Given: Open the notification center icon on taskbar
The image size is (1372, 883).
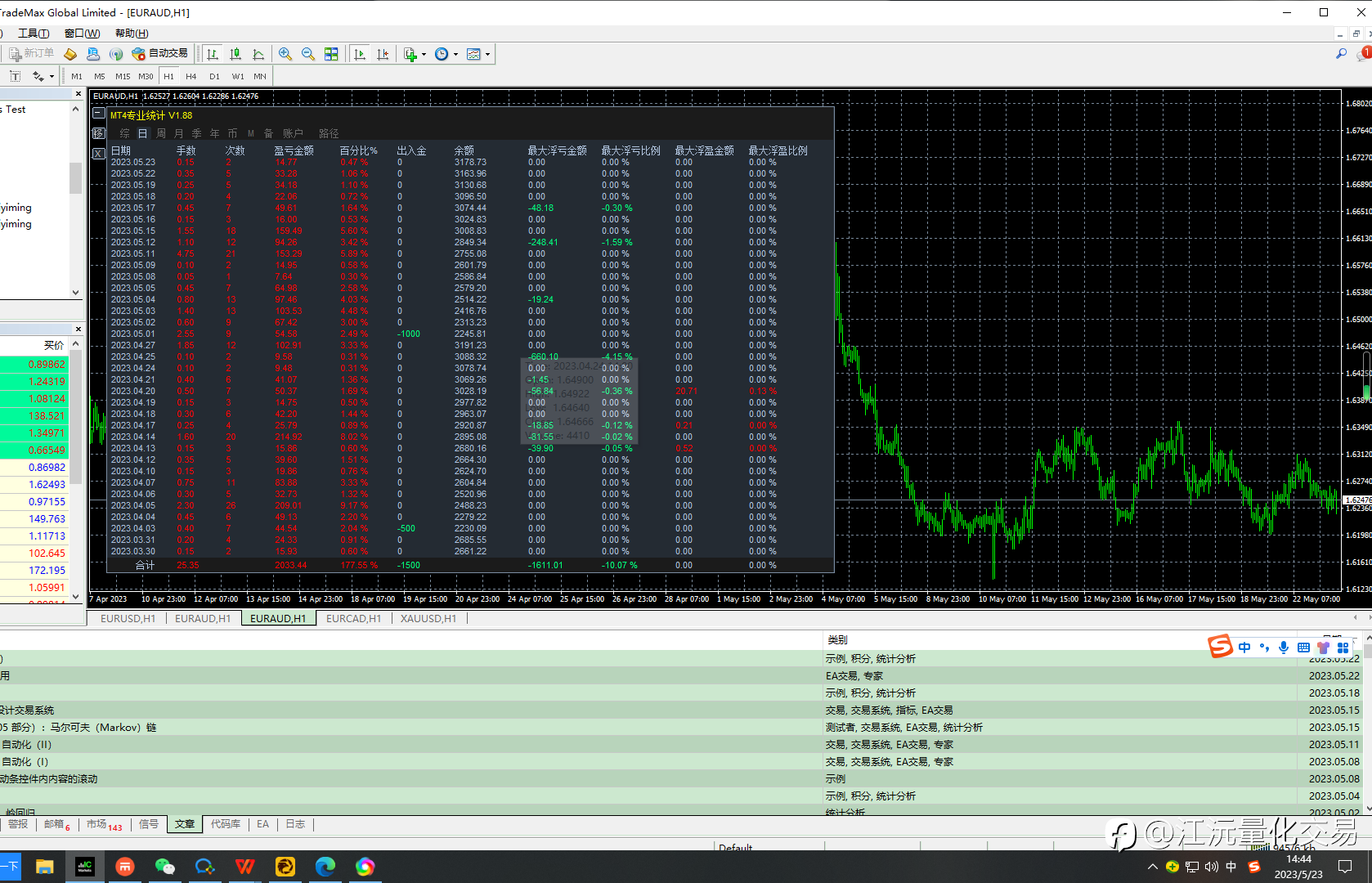Looking at the screenshot, I should tap(1345, 867).
